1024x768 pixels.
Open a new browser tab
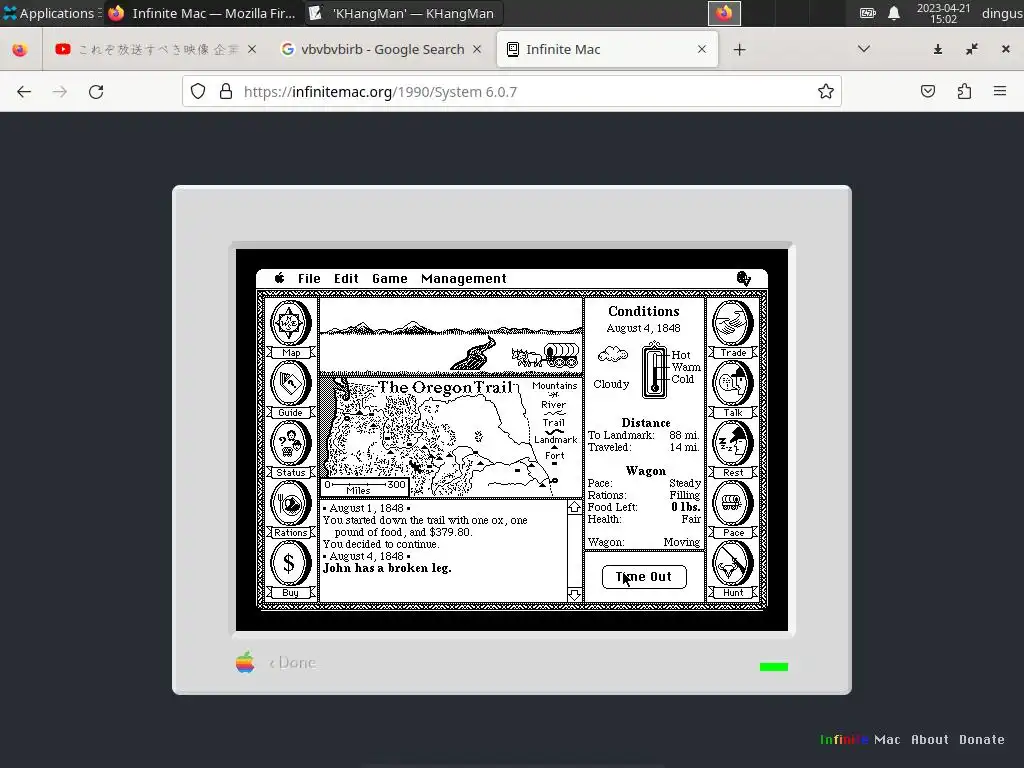(x=739, y=50)
